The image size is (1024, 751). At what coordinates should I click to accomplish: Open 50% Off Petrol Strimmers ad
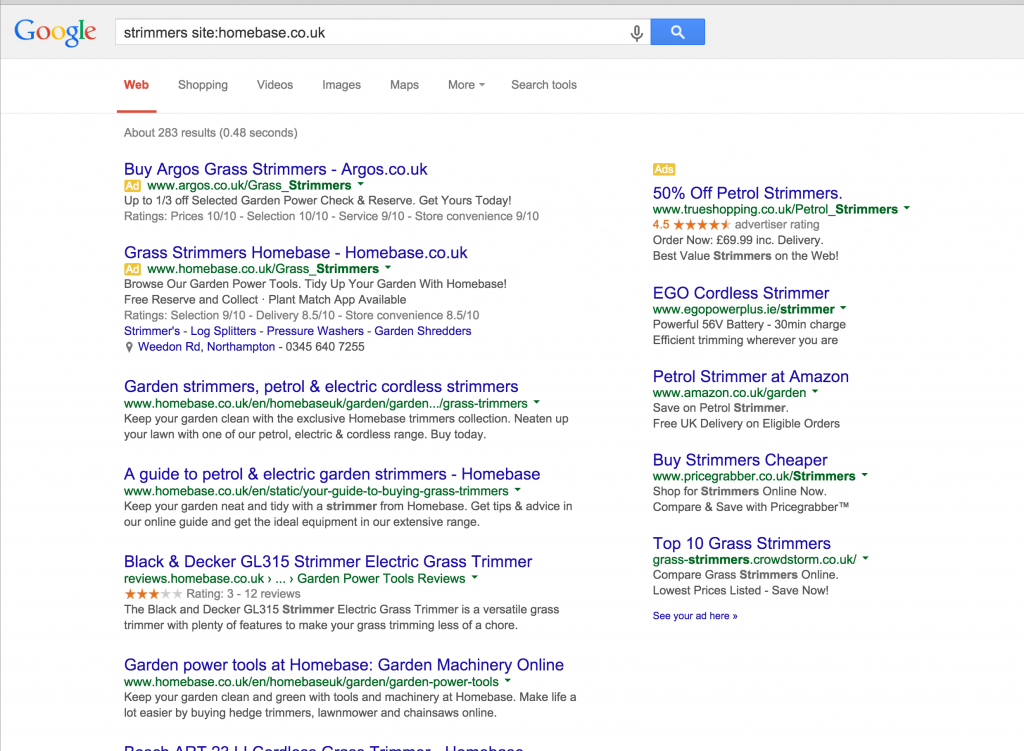748,193
